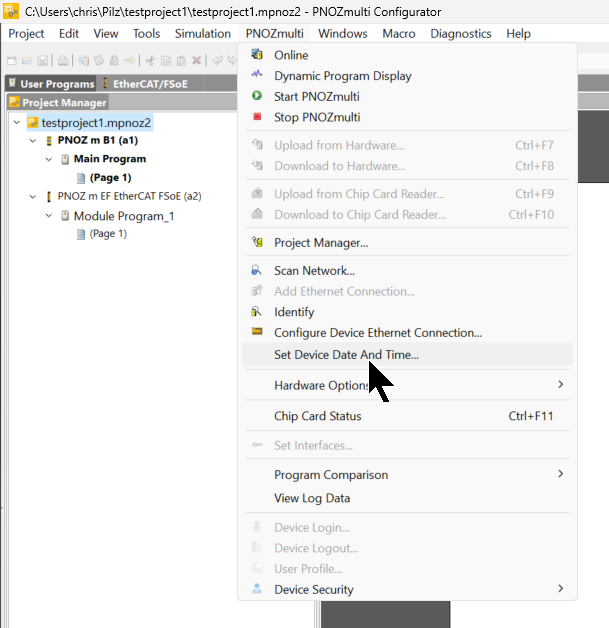Click the Device Security person icon
Screen dimensions: 609x628
click(257, 588)
